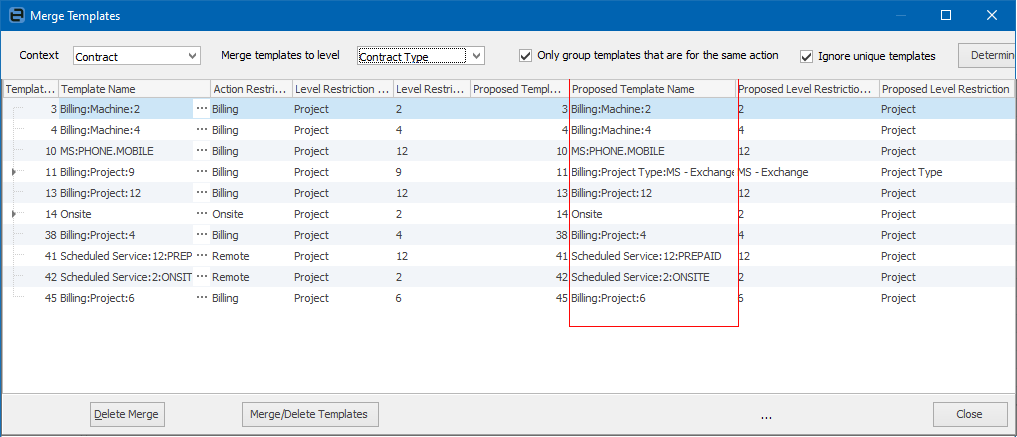This screenshot has width=1017, height=437.
Task: Click ellipsis button on MS:PHONE.MOBILE row
Action: [x=202, y=151]
